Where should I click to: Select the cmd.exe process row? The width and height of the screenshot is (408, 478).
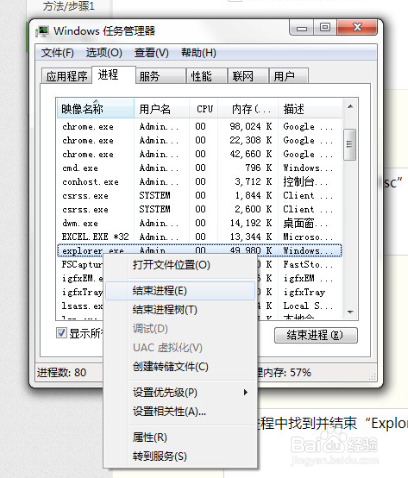click(x=199, y=168)
